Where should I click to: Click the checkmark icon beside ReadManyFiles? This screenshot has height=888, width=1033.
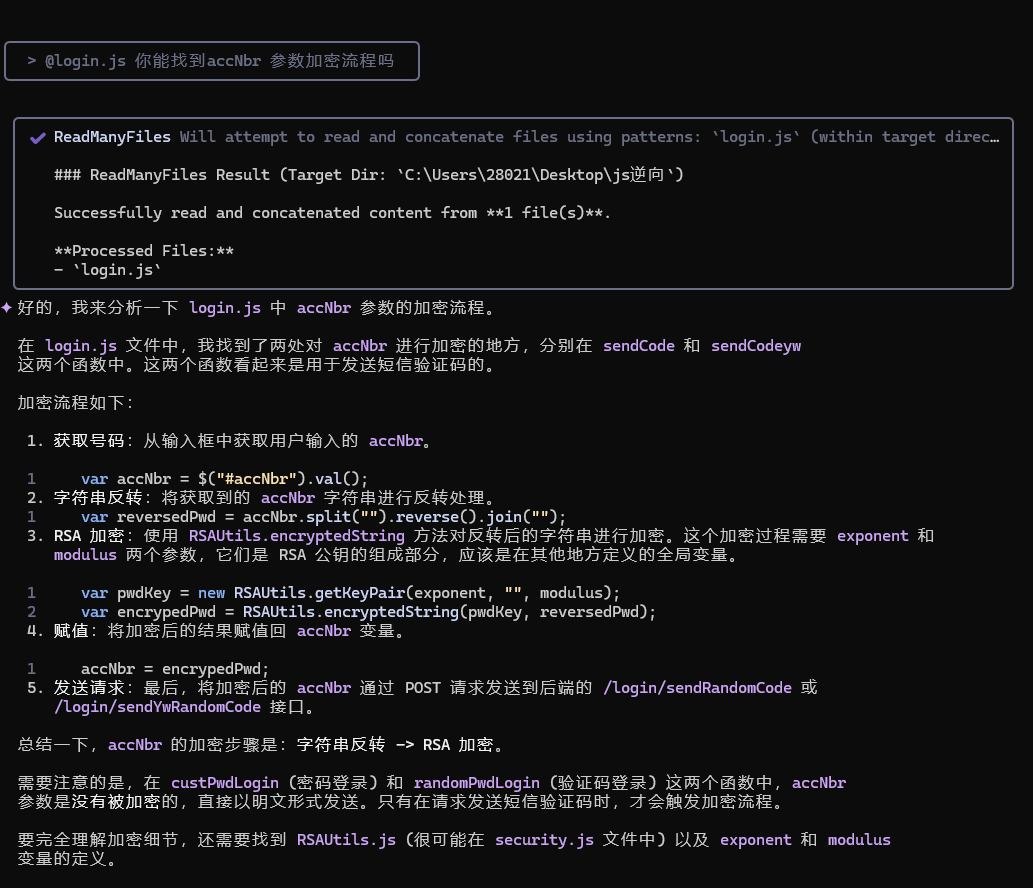(38, 137)
